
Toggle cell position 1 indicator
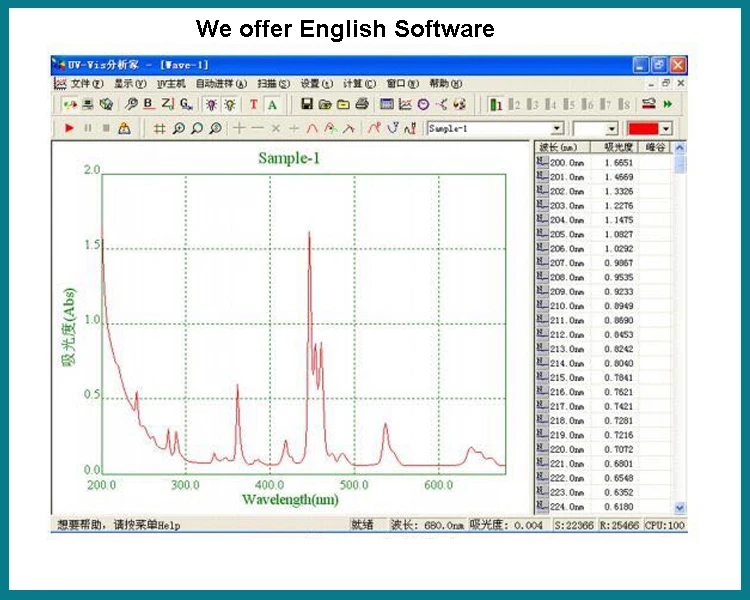pos(496,104)
